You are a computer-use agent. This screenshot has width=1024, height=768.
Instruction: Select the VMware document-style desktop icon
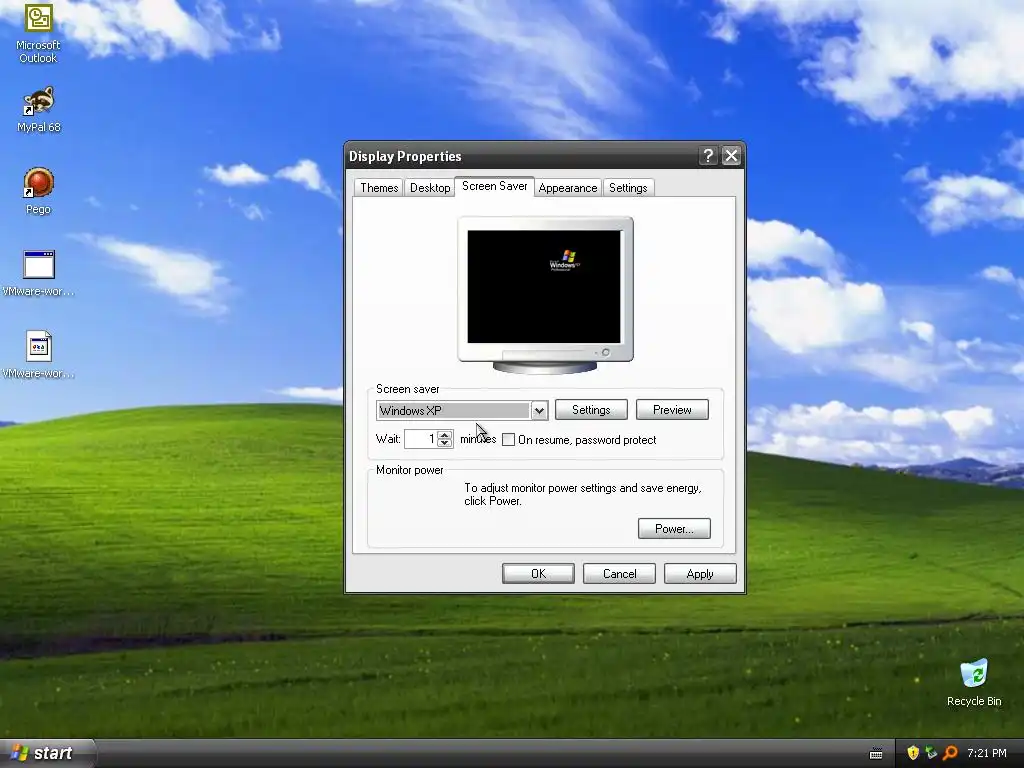39,355
